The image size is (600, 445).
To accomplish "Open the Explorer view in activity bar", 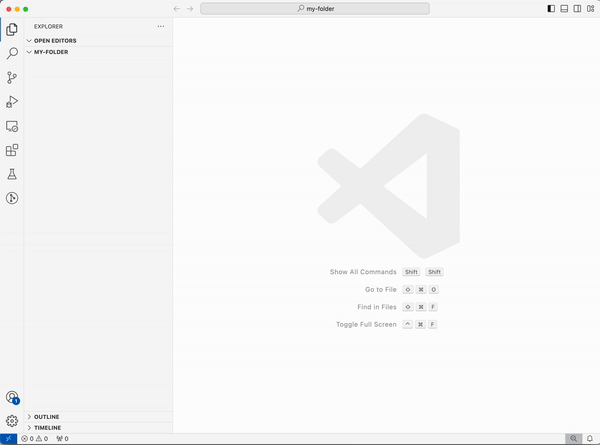I will coord(12,29).
